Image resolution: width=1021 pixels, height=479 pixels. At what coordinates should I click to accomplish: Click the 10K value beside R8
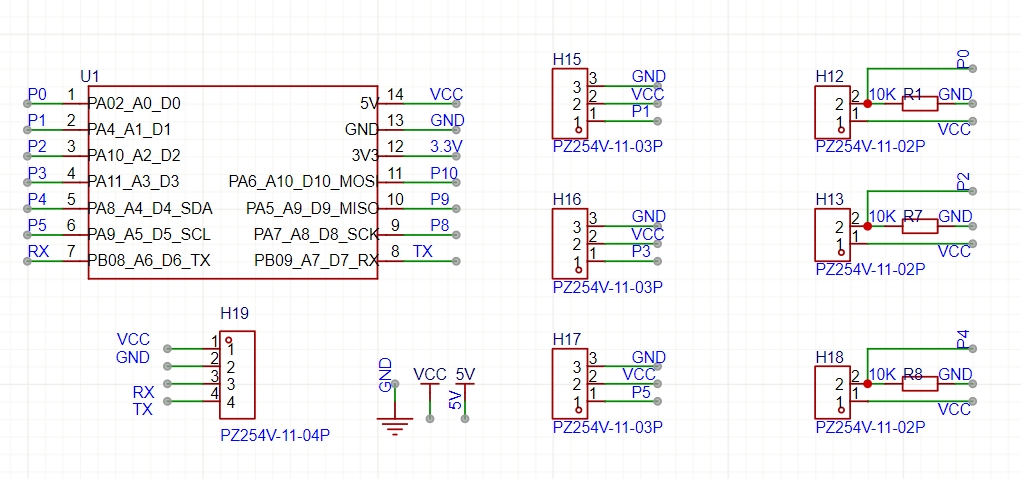(883, 374)
